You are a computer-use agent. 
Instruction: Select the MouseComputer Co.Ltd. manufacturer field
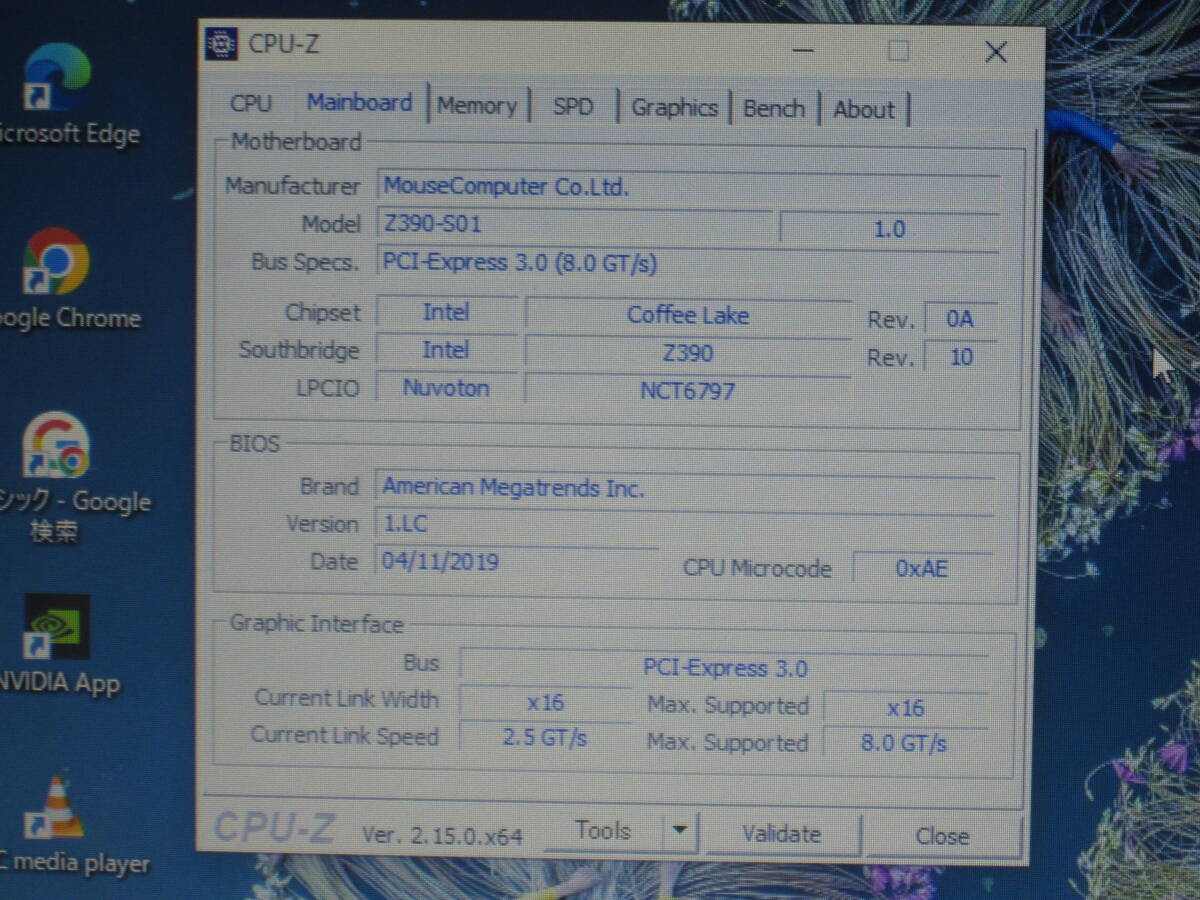pos(690,187)
